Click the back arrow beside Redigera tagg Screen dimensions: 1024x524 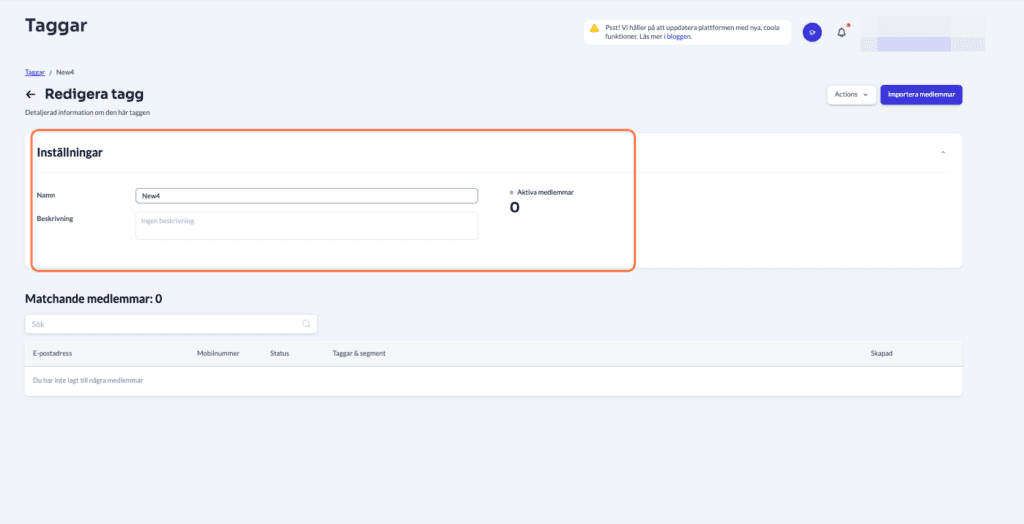[31, 95]
